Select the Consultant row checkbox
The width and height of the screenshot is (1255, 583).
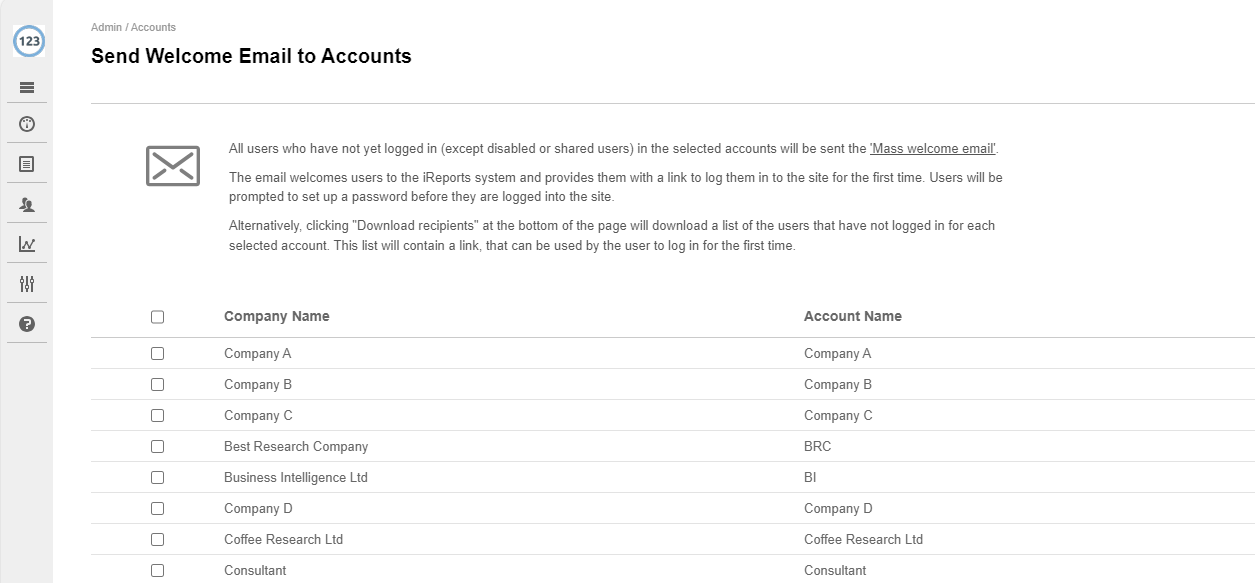coord(157,571)
